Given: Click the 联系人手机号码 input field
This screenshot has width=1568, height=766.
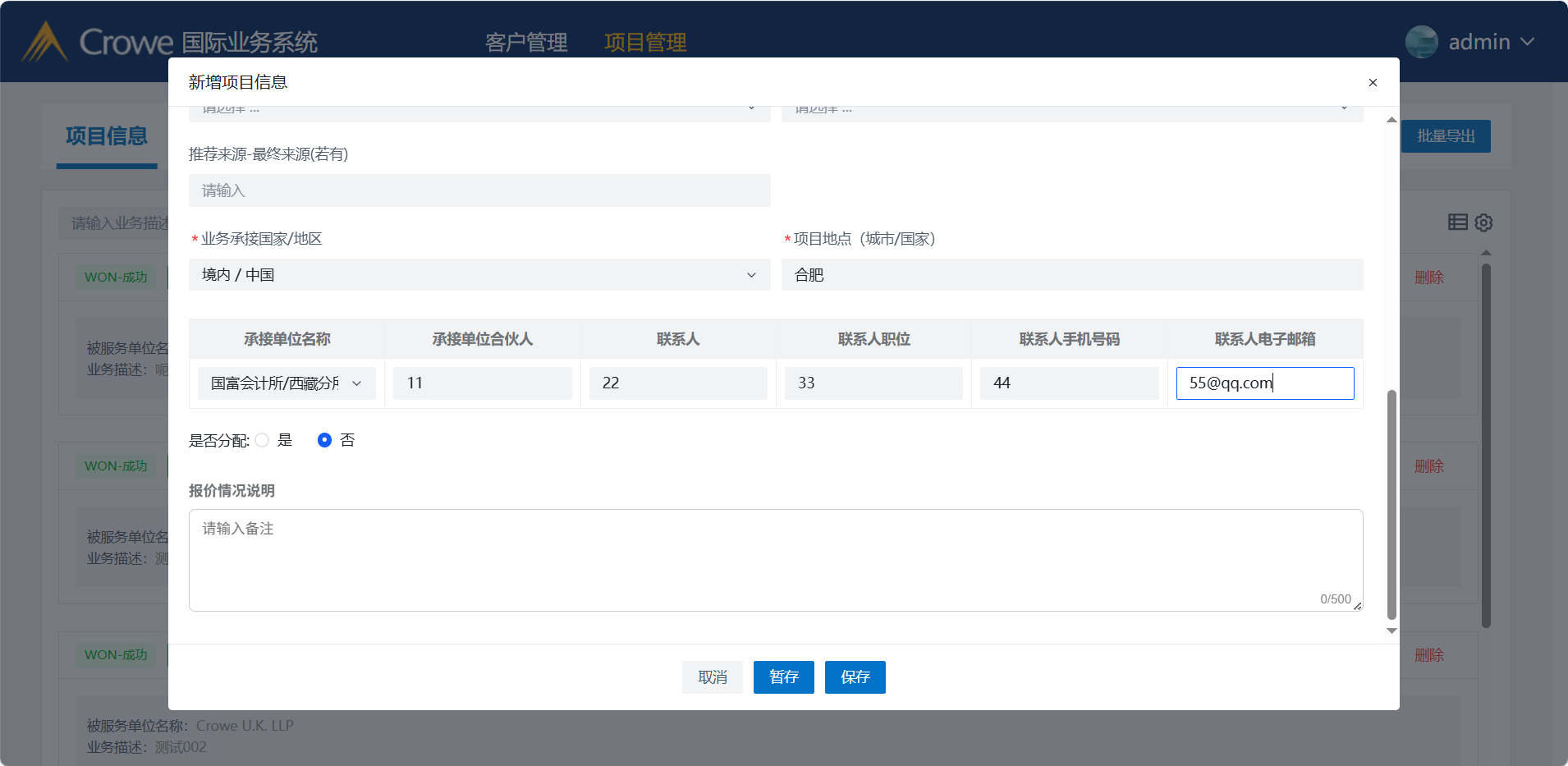Looking at the screenshot, I should click(x=1069, y=383).
